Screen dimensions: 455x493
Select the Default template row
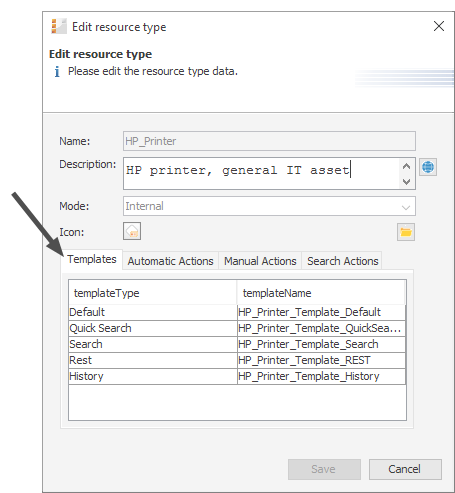(237, 312)
